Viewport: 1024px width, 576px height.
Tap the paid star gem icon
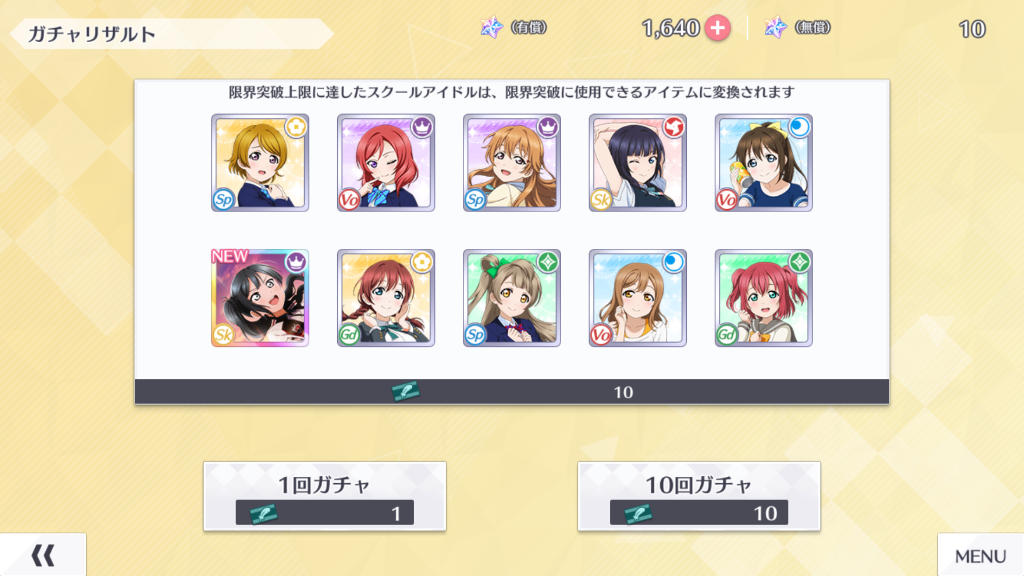pos(491,27)
